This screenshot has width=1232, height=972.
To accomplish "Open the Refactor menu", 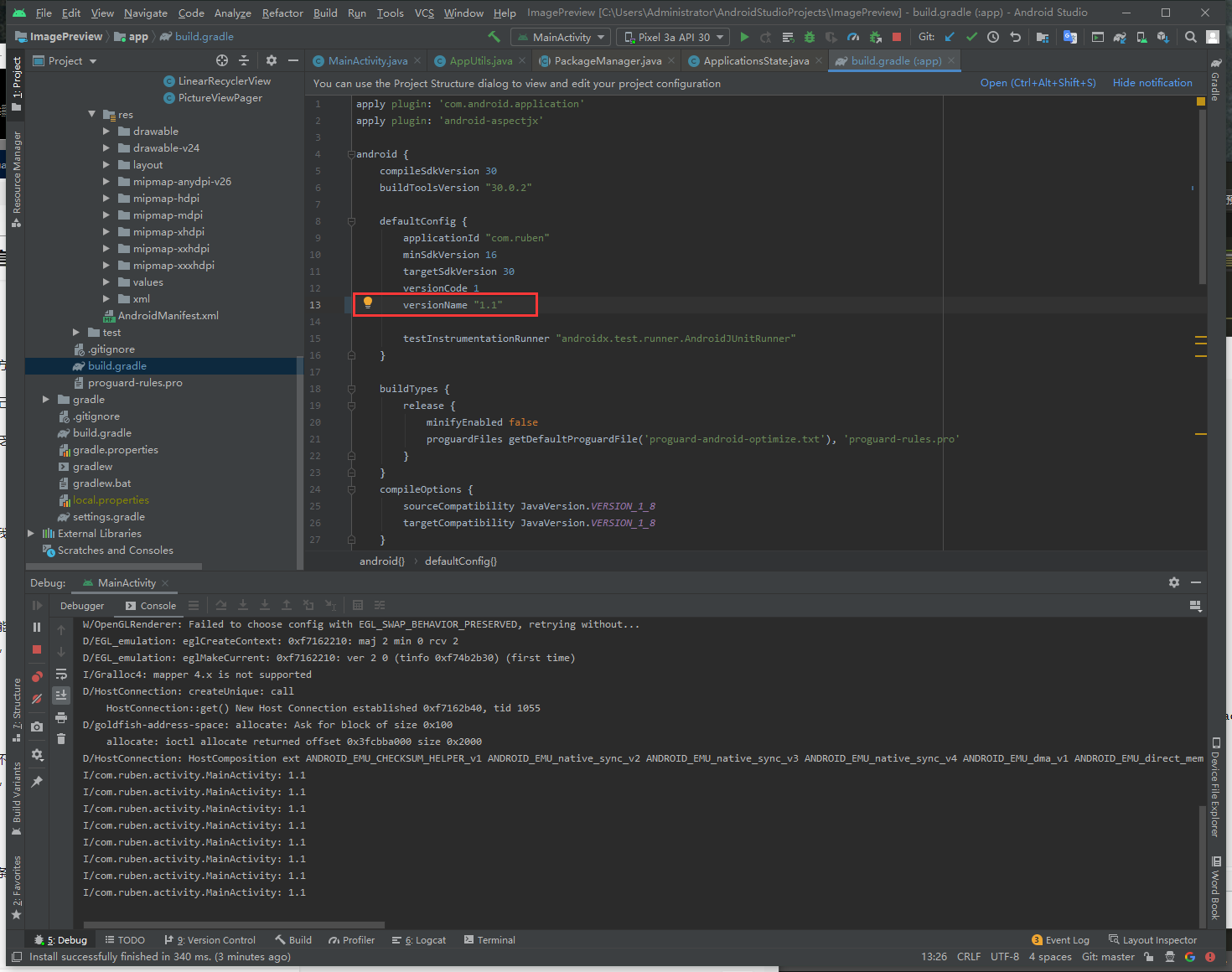I will [x=282, y=13].
